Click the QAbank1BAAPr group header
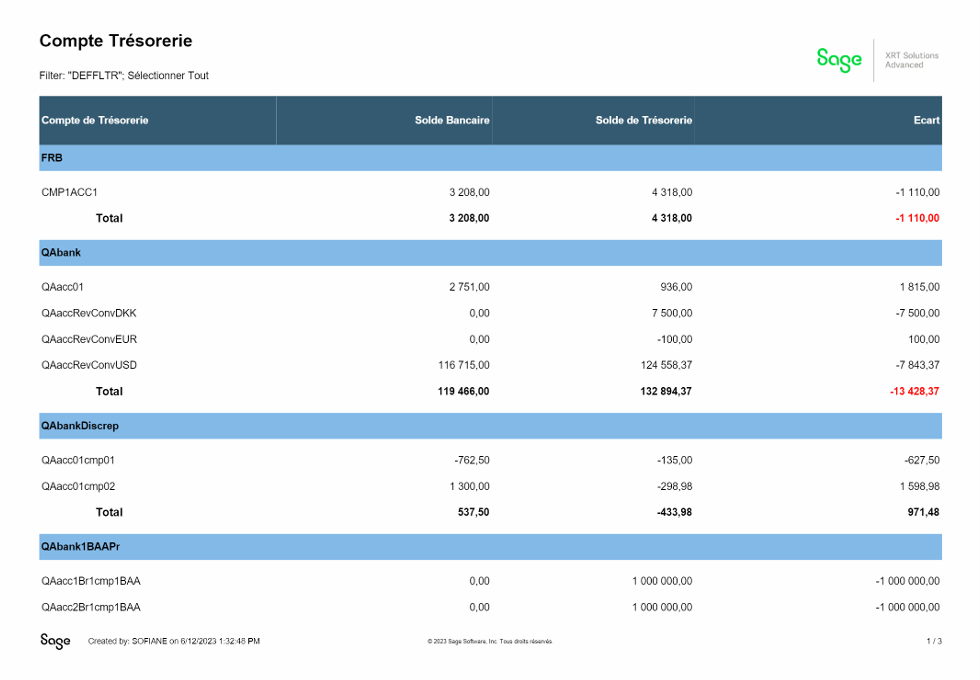This screenshot has height=680, width=980. click(82, 547)
